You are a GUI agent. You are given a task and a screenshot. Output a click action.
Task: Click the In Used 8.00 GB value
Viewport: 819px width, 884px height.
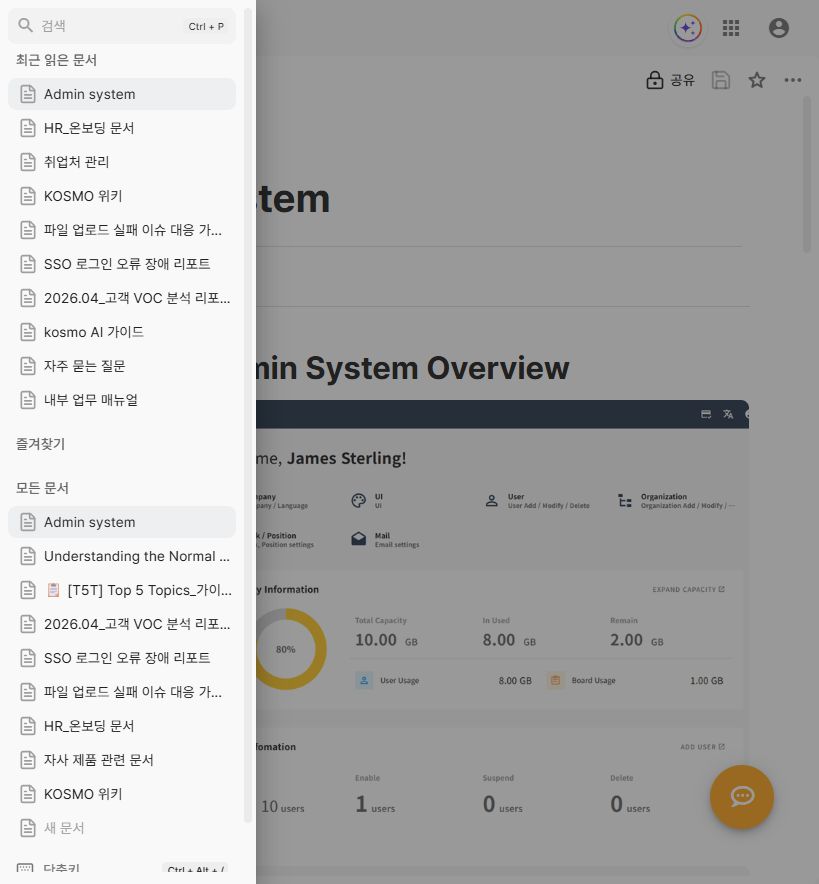click(509, 640)
